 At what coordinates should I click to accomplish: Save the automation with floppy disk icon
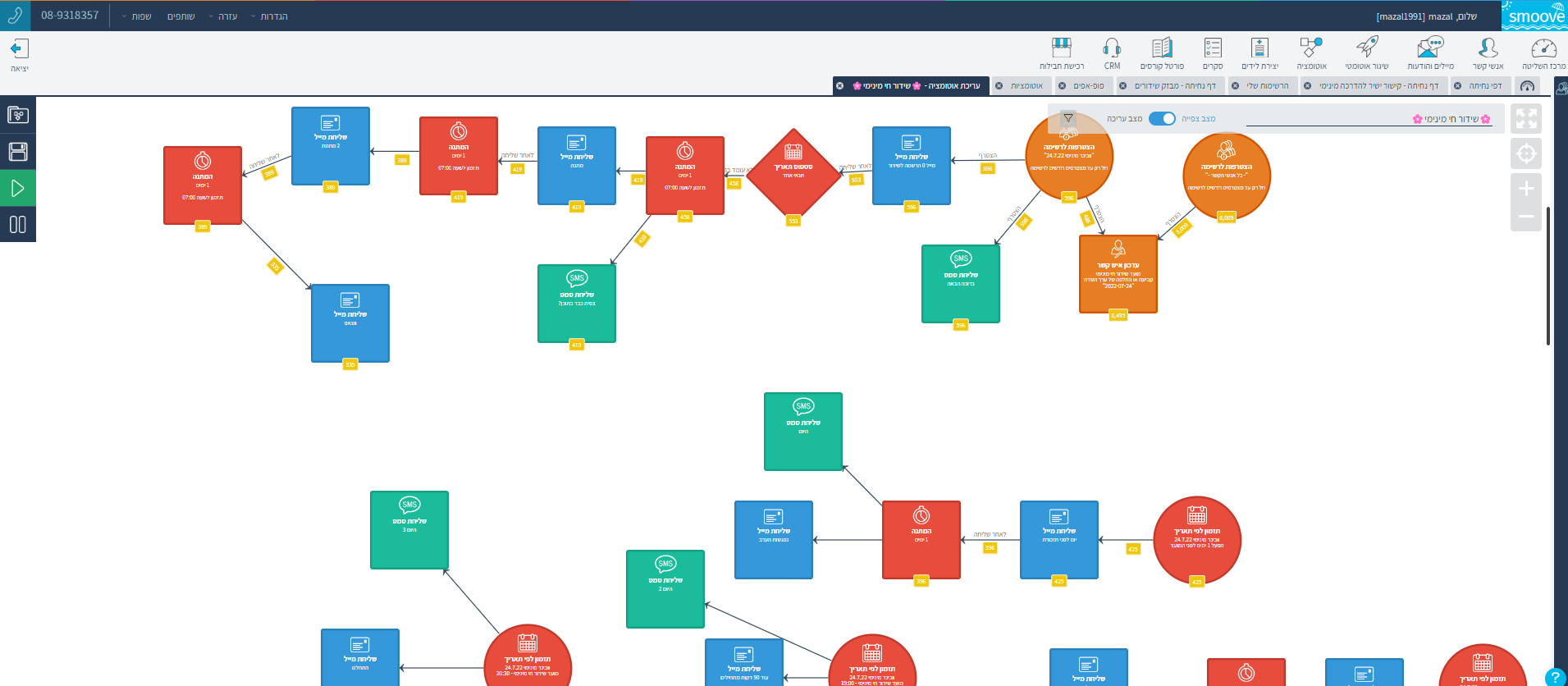[17, 152]
